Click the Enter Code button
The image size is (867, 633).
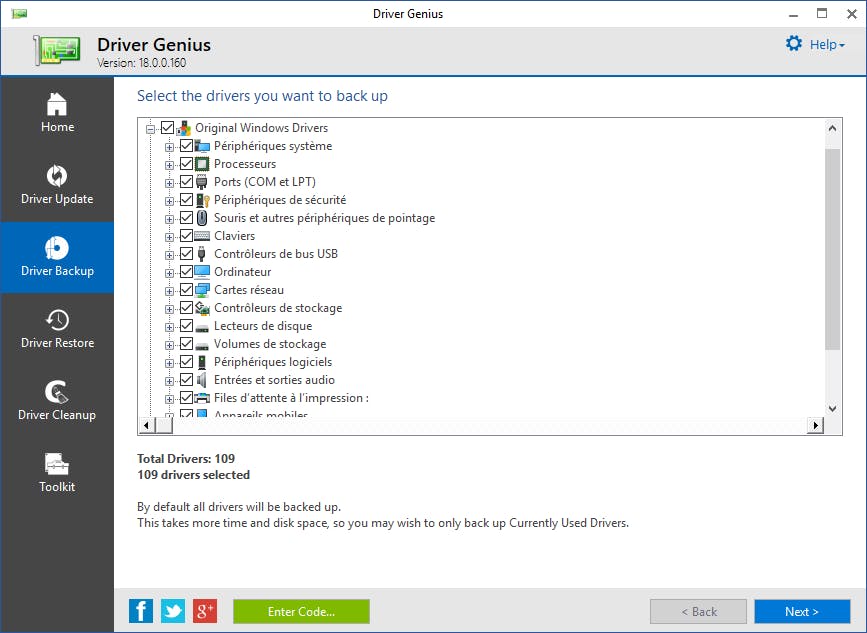(301, 611)
